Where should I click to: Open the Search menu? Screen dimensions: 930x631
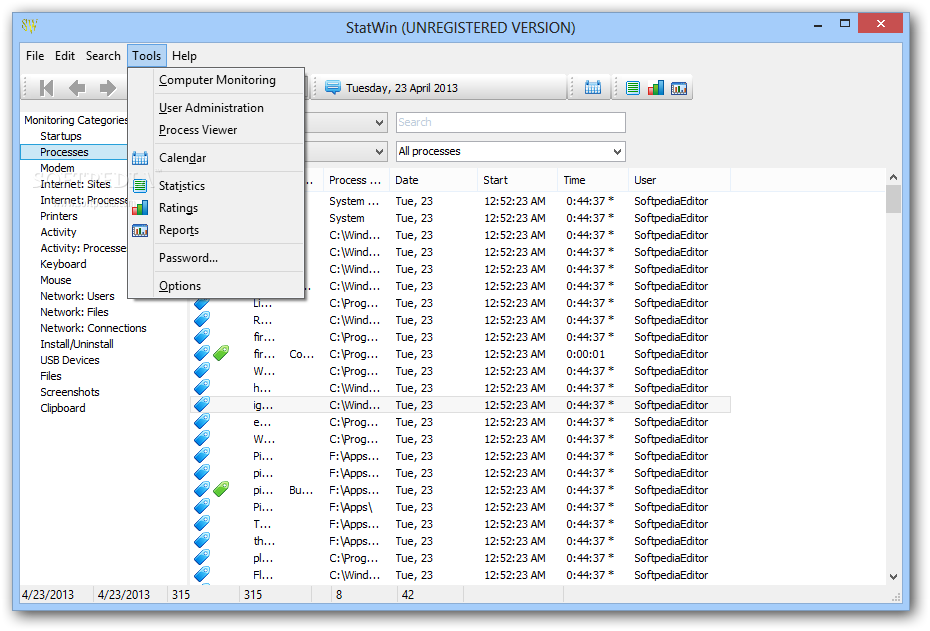tap(103, 56)
